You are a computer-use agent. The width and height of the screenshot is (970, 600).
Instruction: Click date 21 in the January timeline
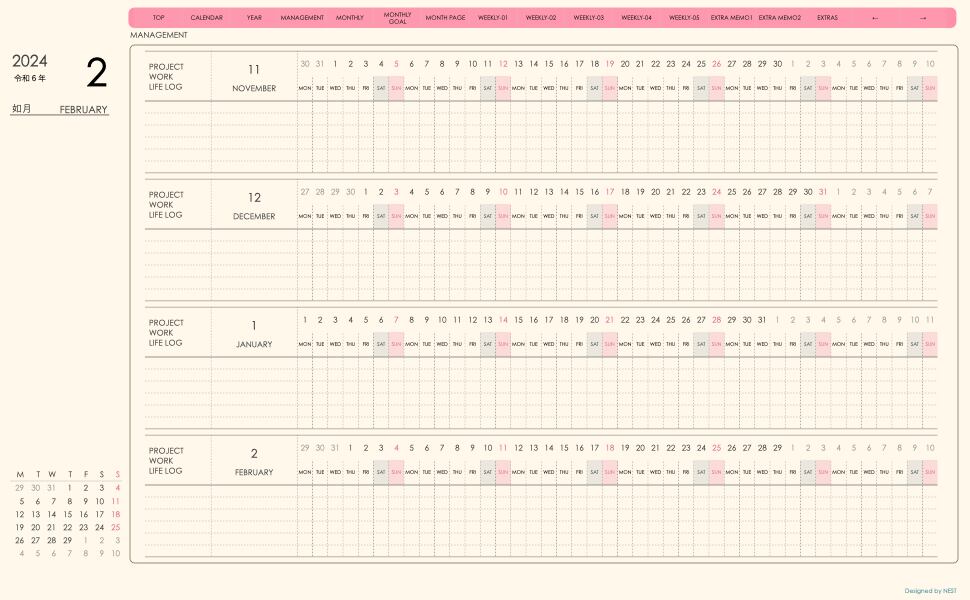click(610, 320)
